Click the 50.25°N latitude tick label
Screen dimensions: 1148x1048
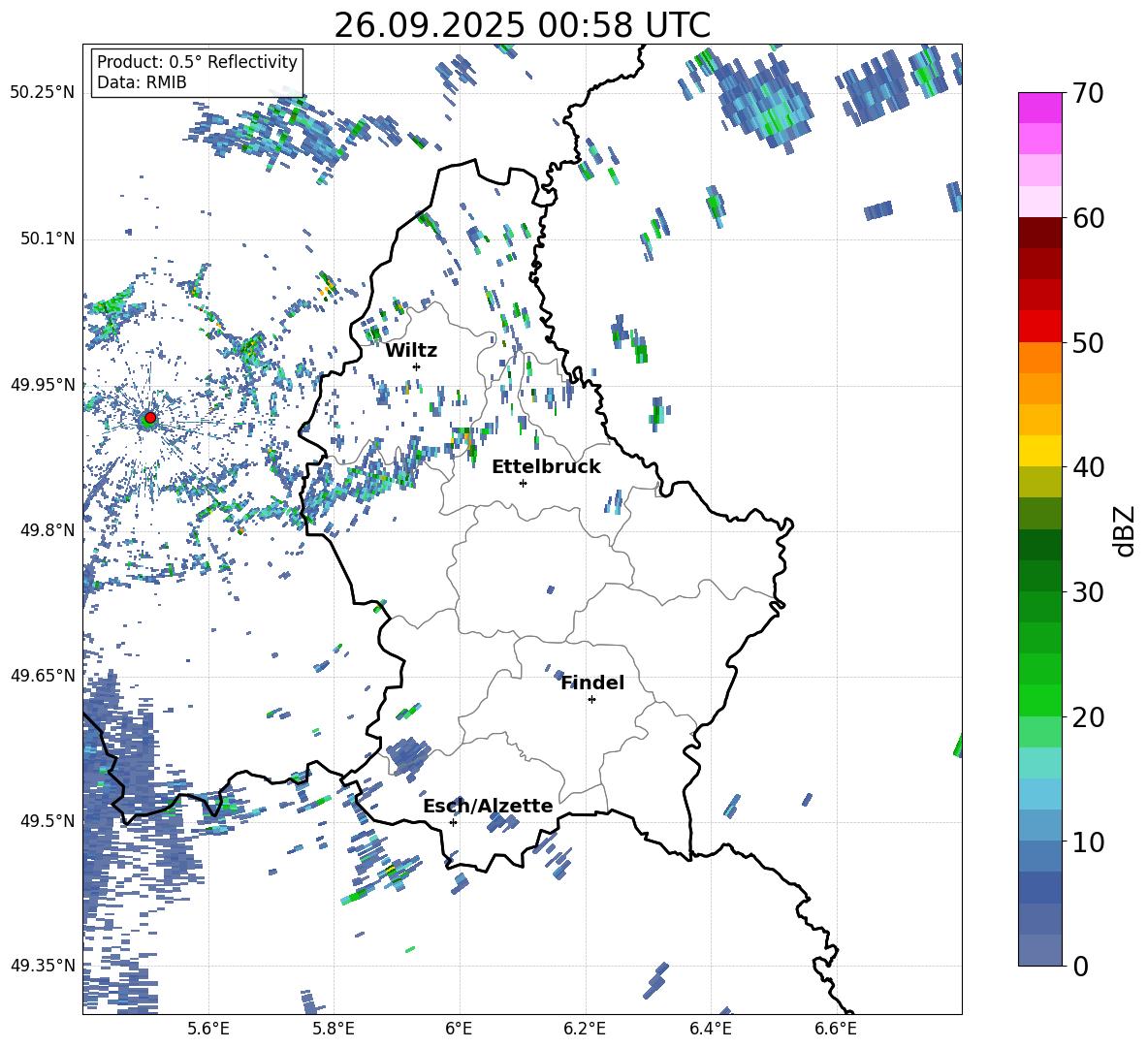coord(42,93)
